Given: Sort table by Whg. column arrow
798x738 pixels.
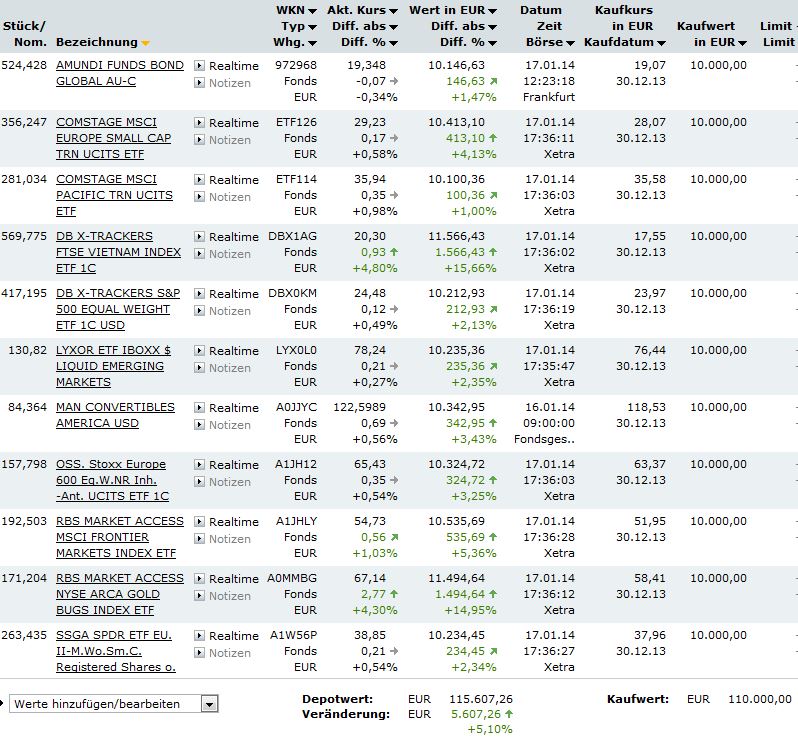Looking at the screenshot, I should point(312,44).
